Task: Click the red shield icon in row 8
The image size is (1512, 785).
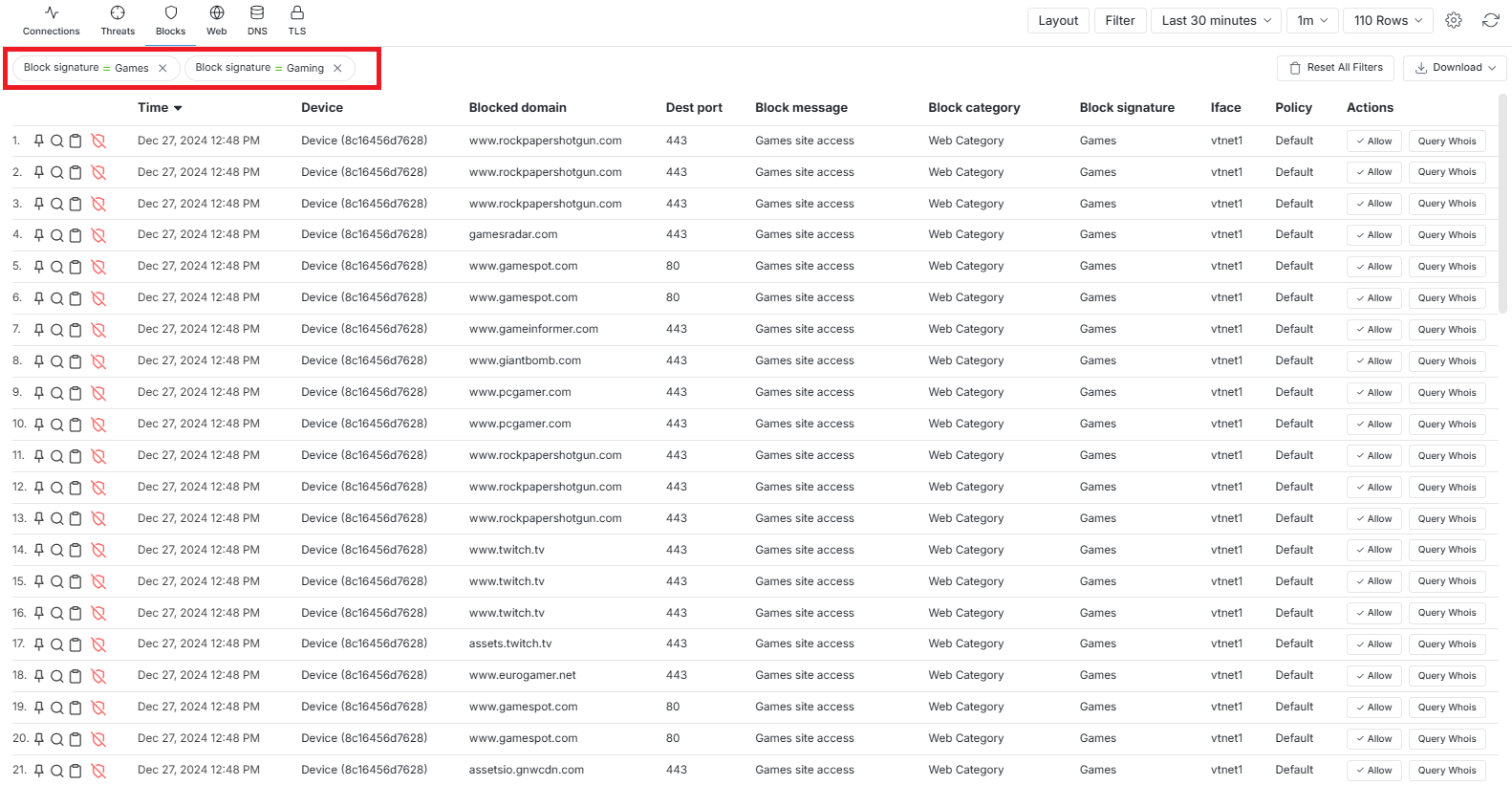Action: (x=98, y=361)
